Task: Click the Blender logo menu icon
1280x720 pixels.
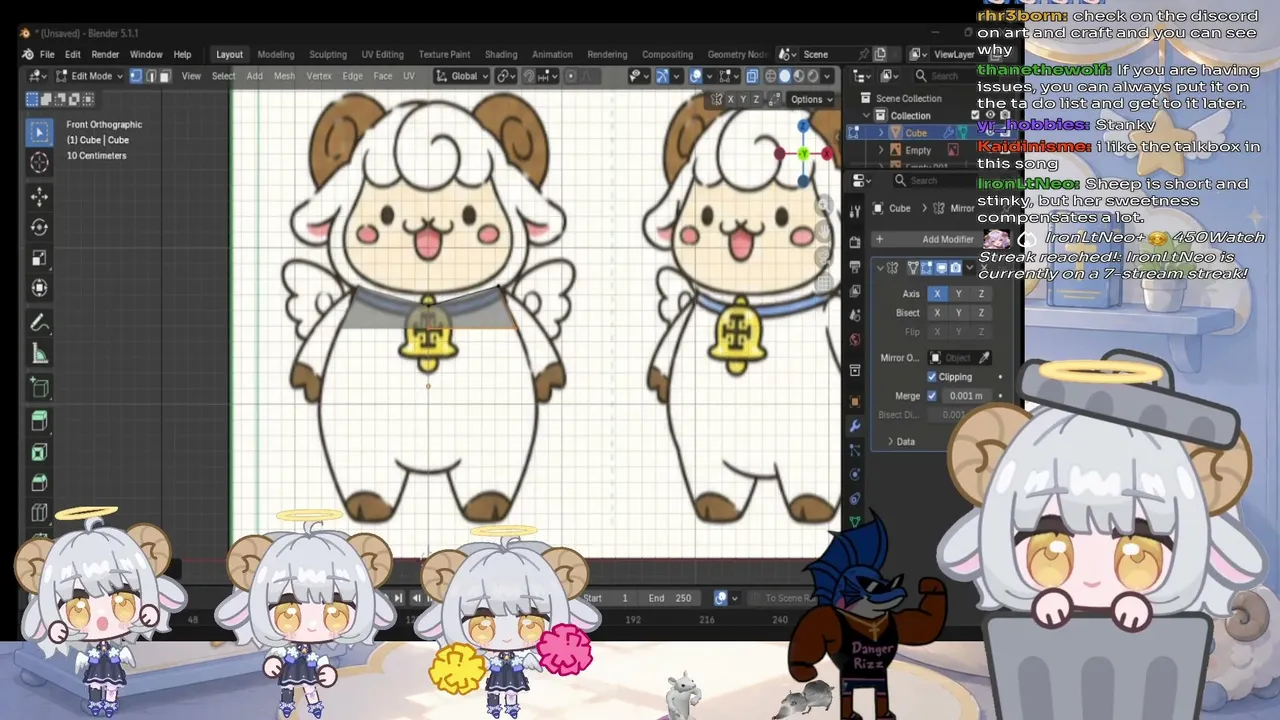Action: (x=27, y=54)
